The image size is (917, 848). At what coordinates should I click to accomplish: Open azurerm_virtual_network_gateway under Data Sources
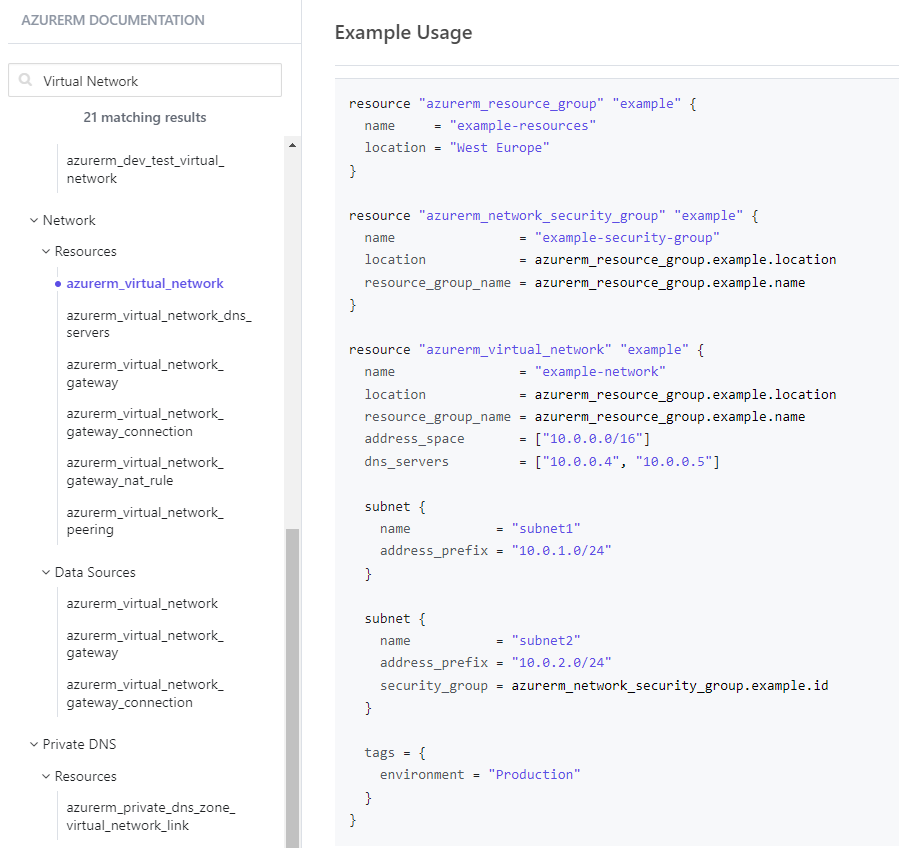coord(145,644)
